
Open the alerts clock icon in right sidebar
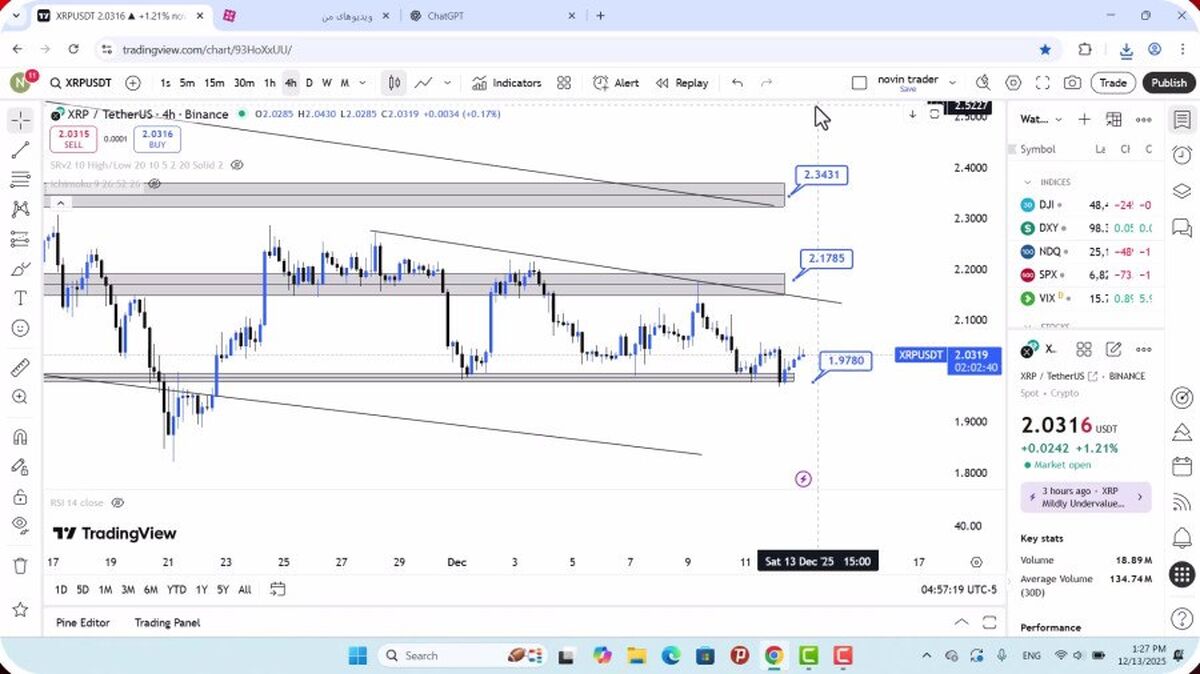[1181, 155]
